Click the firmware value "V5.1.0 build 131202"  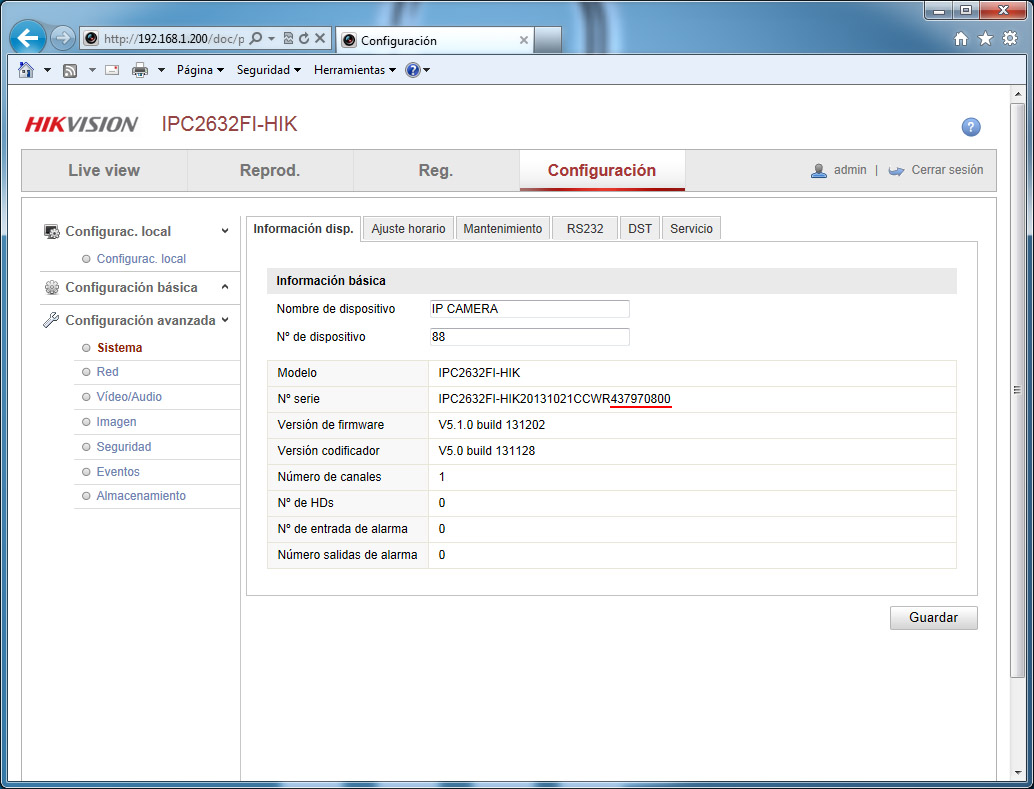[492, 425]
